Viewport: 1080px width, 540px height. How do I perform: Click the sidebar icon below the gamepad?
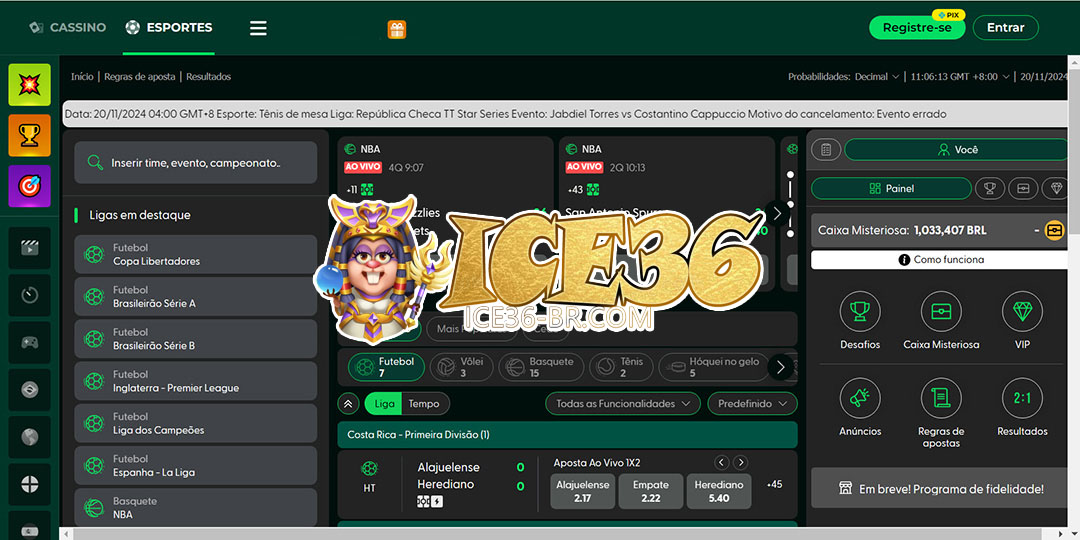click(x=30, y=390)
